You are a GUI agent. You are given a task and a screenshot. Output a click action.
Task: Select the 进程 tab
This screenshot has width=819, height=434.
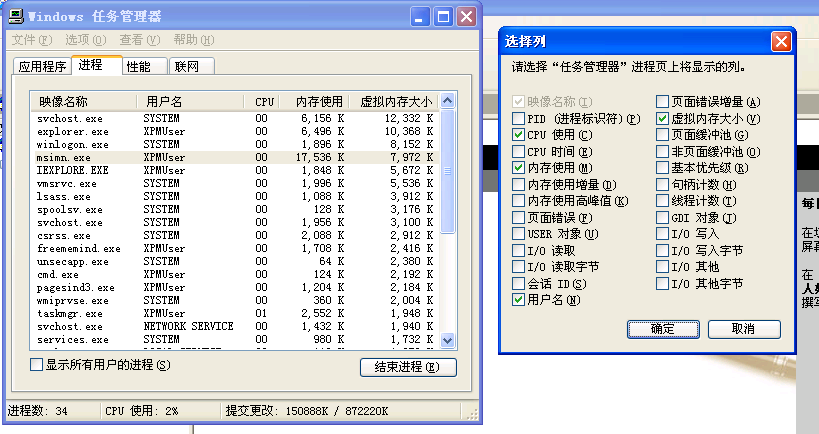pyautogui.click(x=97, y=65)
